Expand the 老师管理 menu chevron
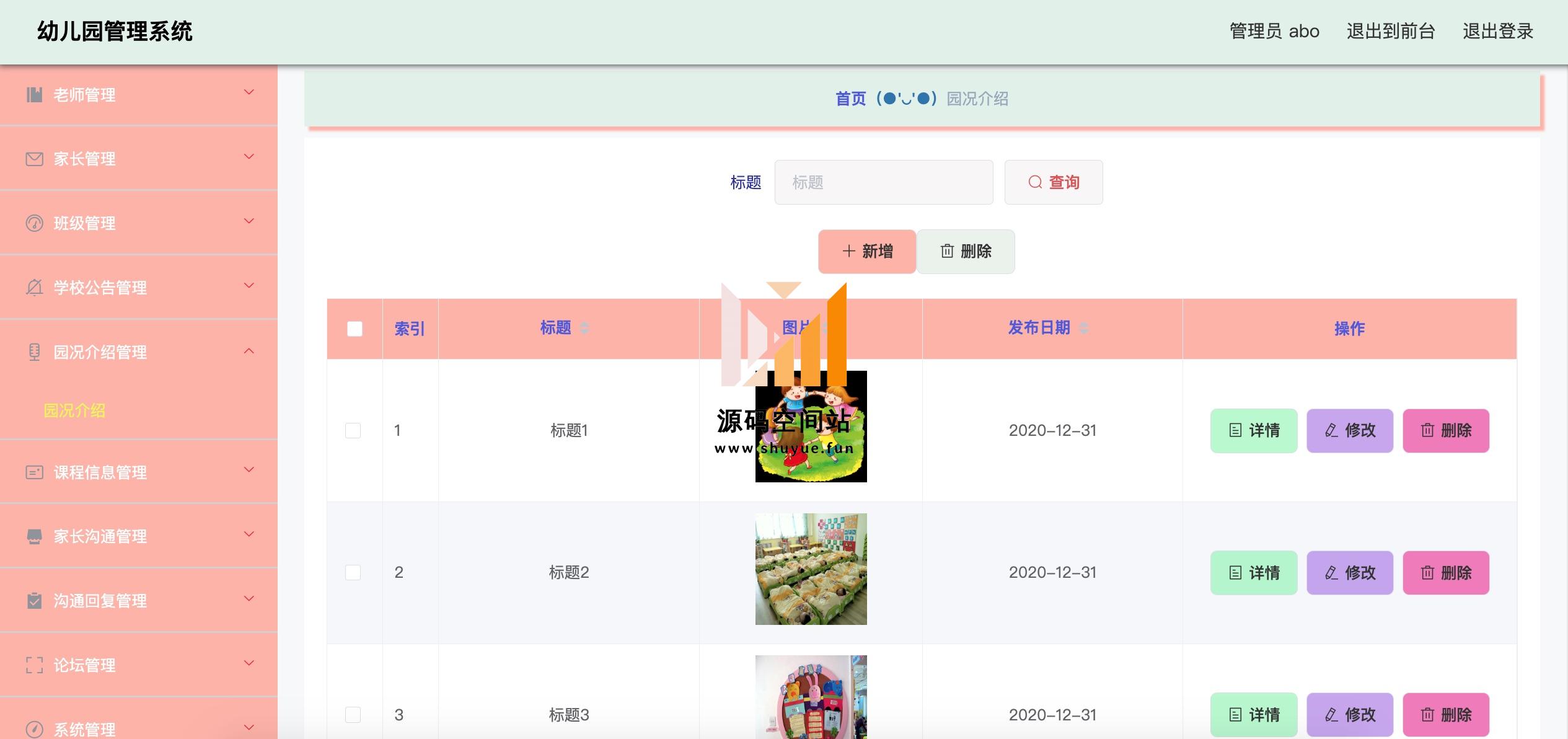 coord(249,93)
